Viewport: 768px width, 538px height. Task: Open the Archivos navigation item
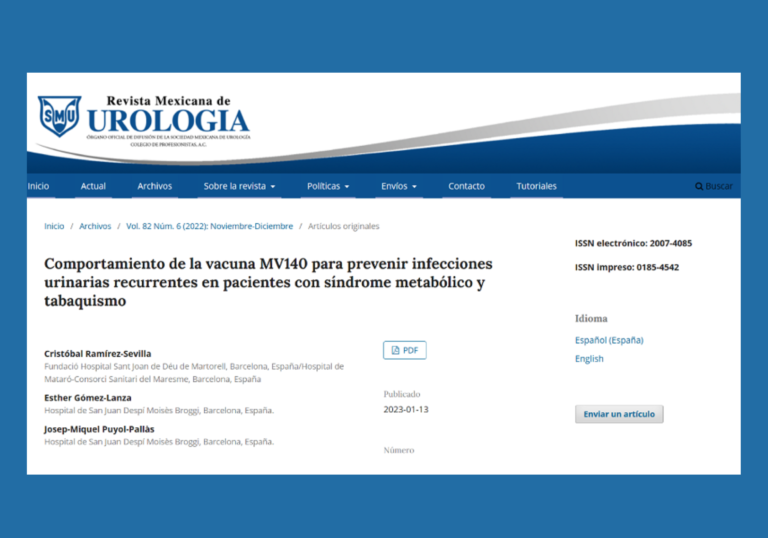click(x=154, y=186)
